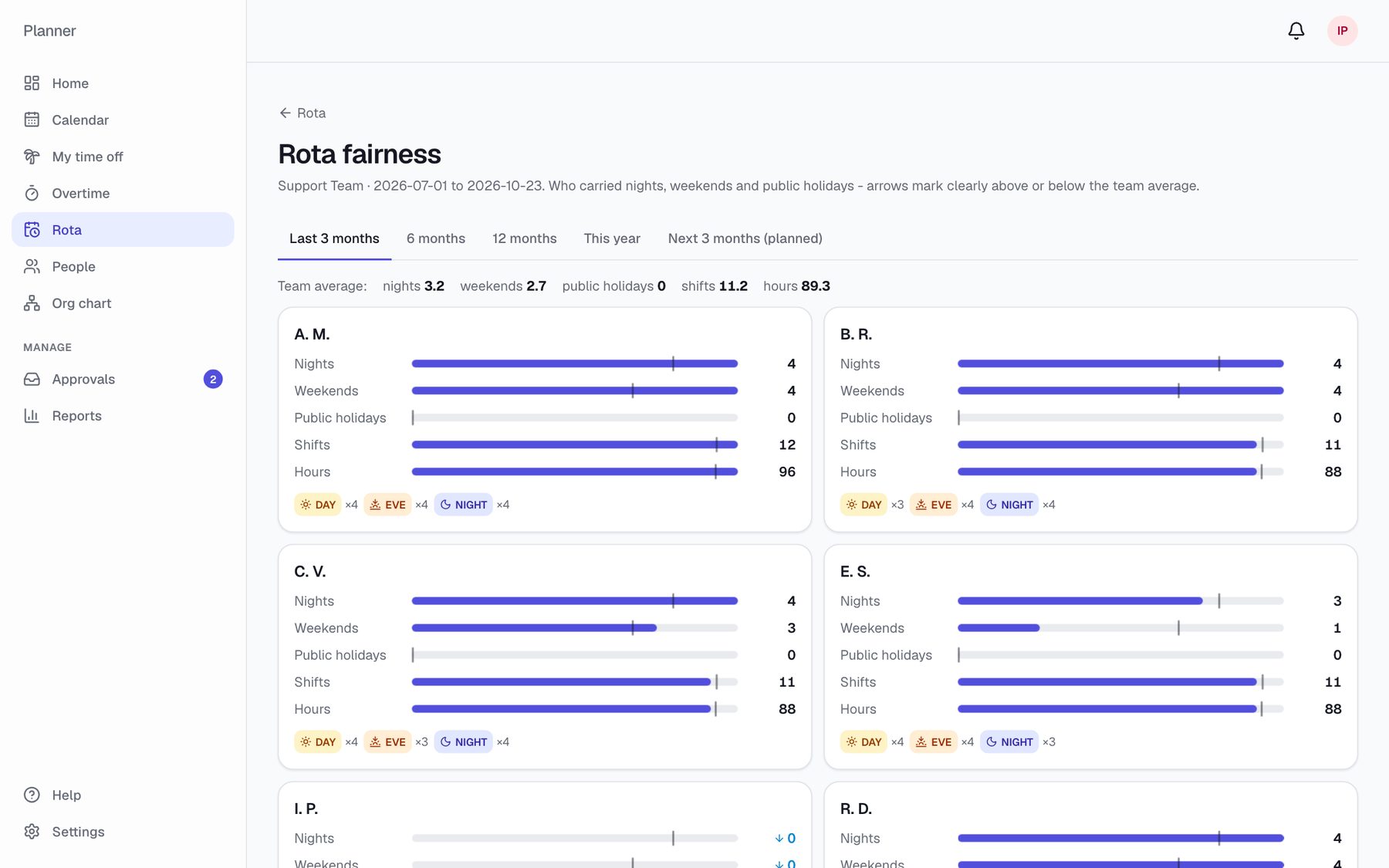The image size is (1389, 868).
Task: Go back via the Rota breadcrumb link
Action: (x=302, y=113)
